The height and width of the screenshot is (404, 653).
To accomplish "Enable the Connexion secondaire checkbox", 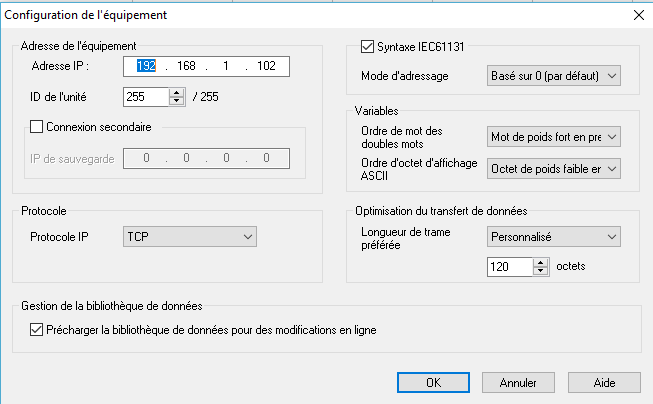I will point(38,127).
